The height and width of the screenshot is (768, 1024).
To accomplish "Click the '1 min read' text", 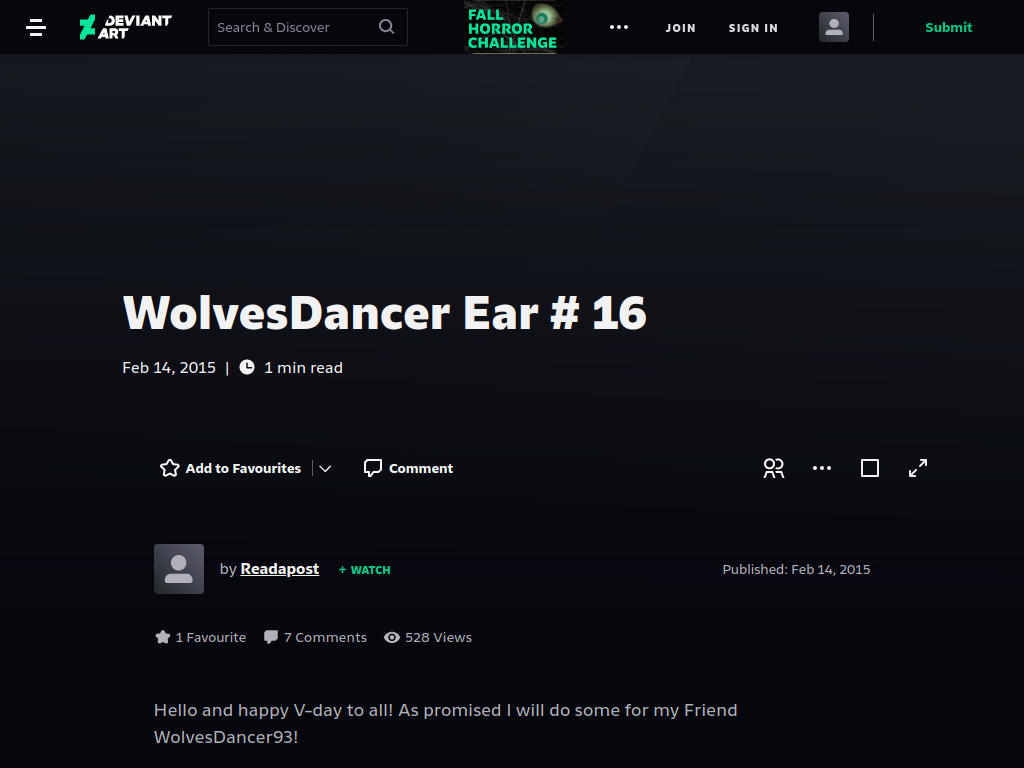I will [303, 368].
